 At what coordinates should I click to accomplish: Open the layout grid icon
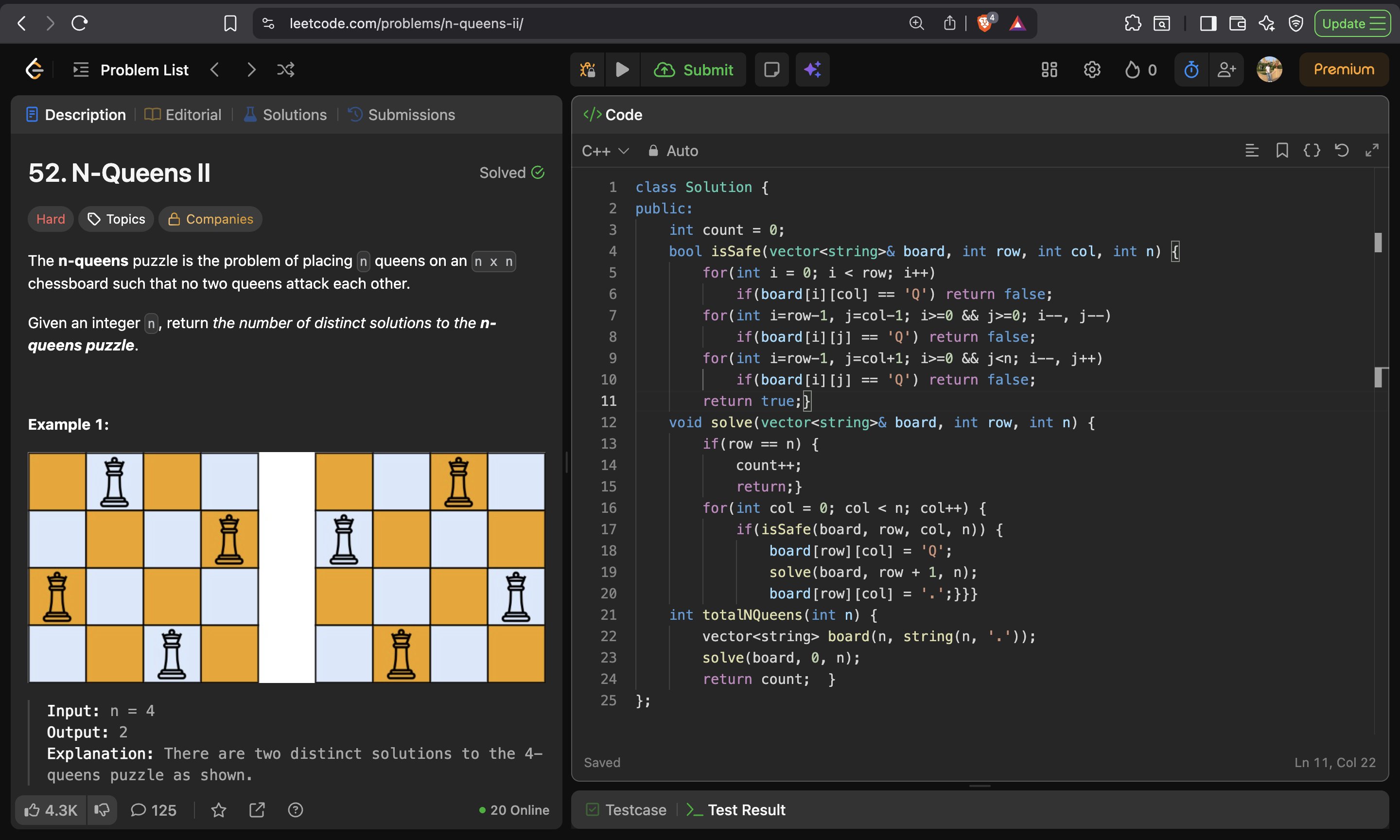(x=1049, y=70)
